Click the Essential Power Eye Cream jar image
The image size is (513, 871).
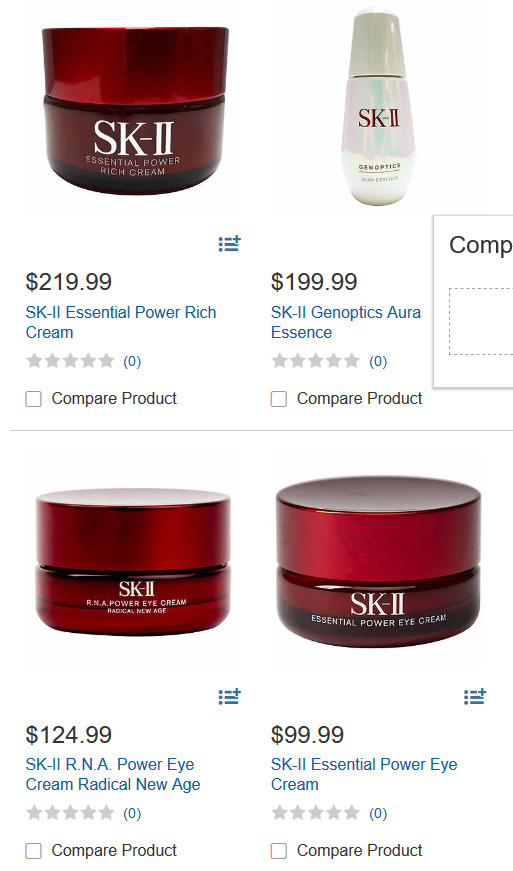379,561
